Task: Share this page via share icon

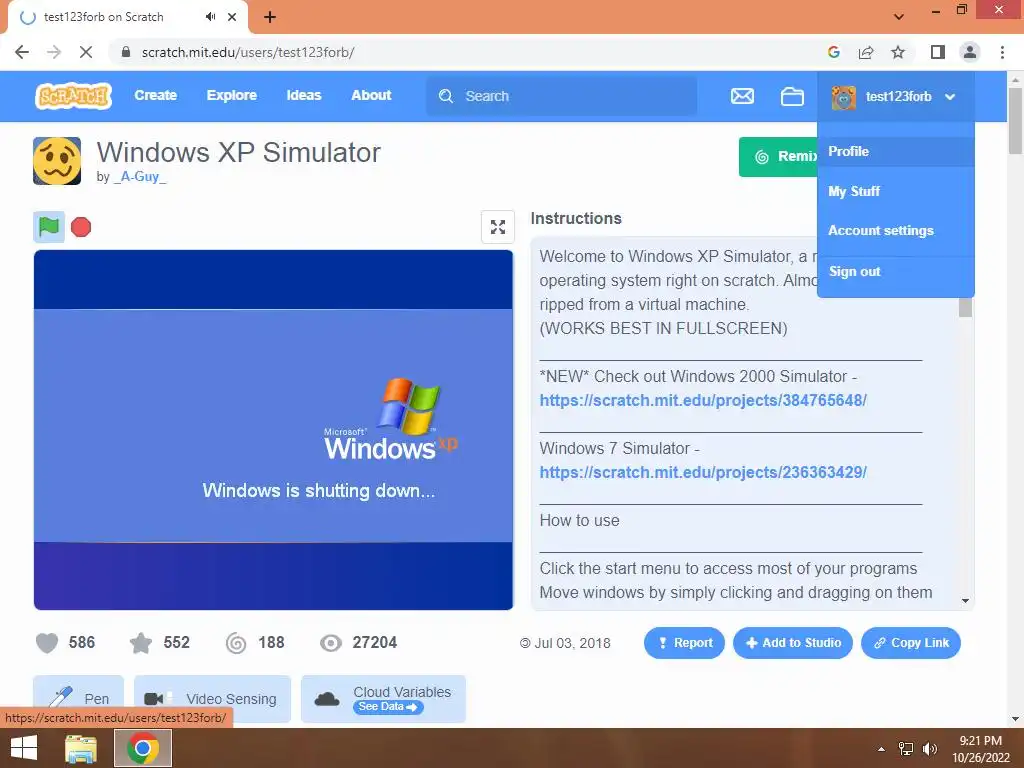Action: coord(866,52)
